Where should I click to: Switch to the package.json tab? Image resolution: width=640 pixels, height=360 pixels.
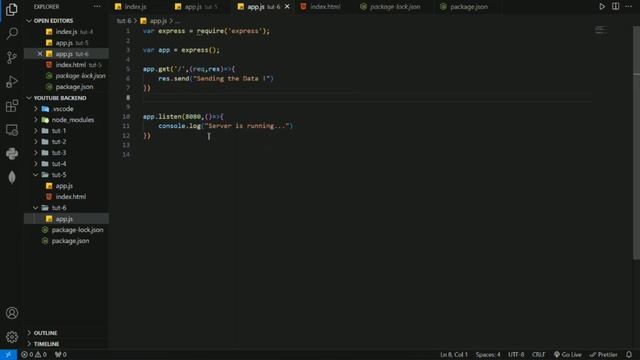469,7
